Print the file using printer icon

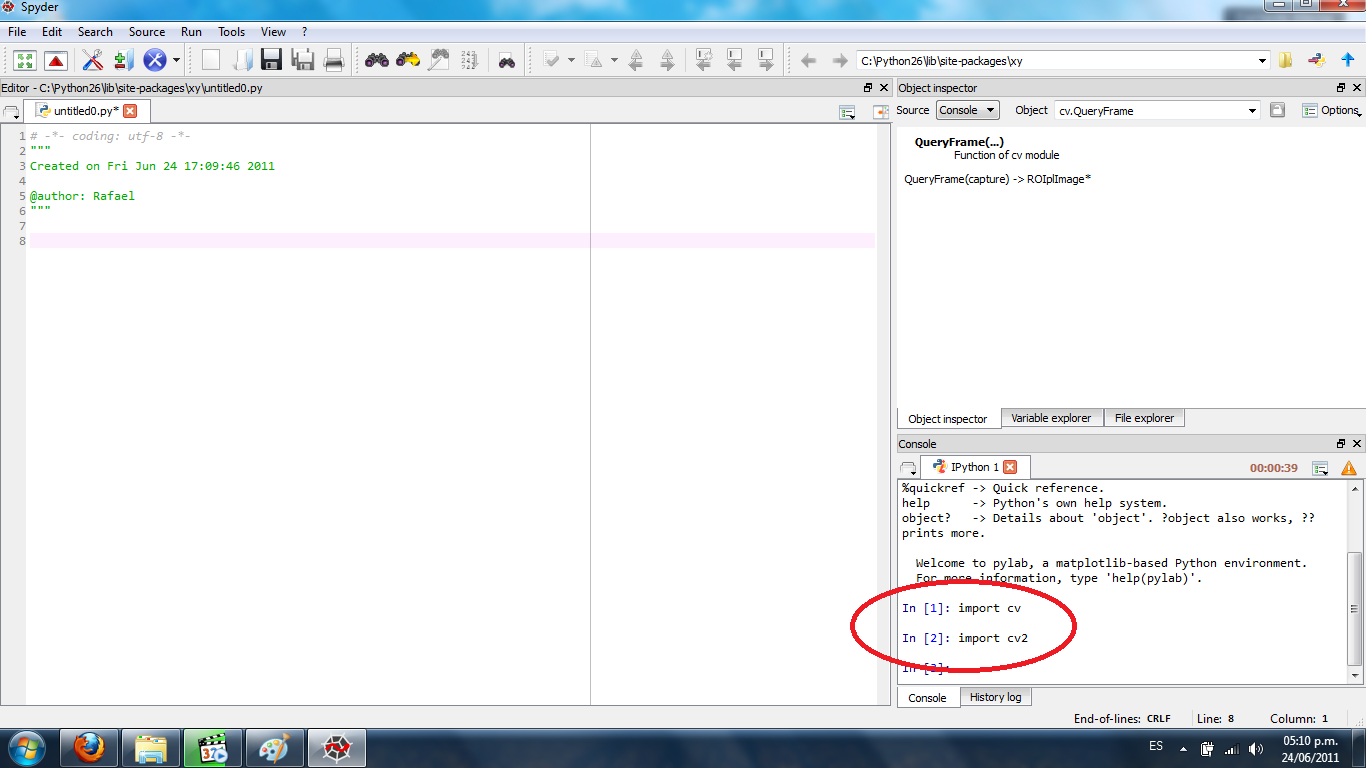pos(334,60)
